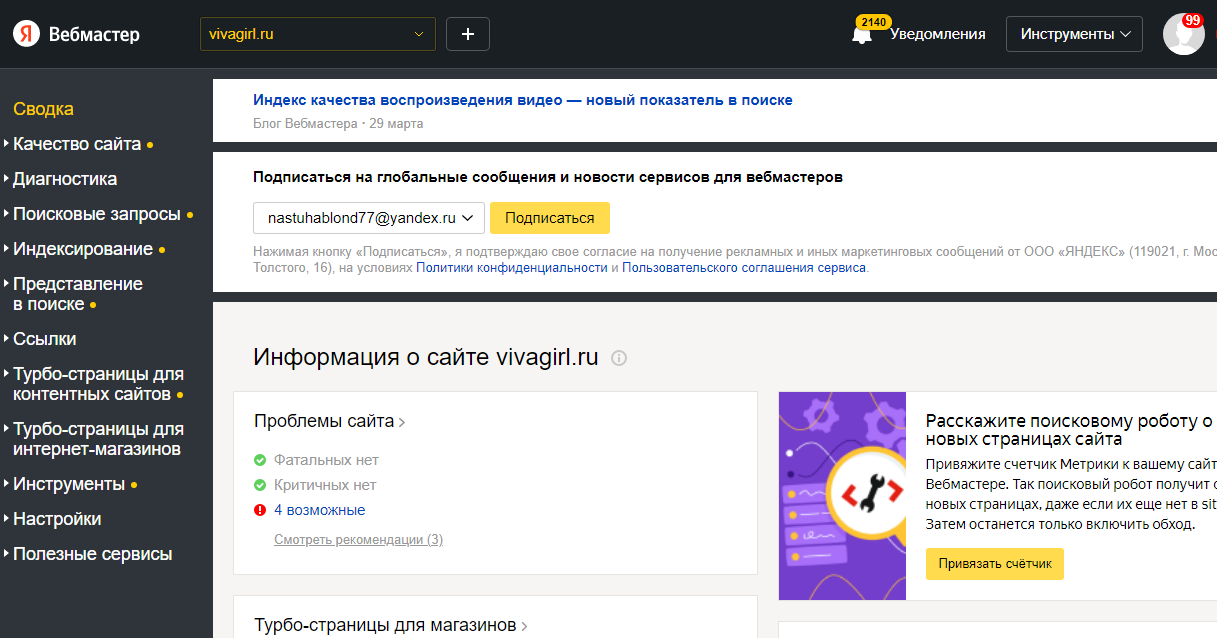Screen dimensions: 1217x638
Task: Open Настройки in the sidebar
Action: click(x=57, y=519)
